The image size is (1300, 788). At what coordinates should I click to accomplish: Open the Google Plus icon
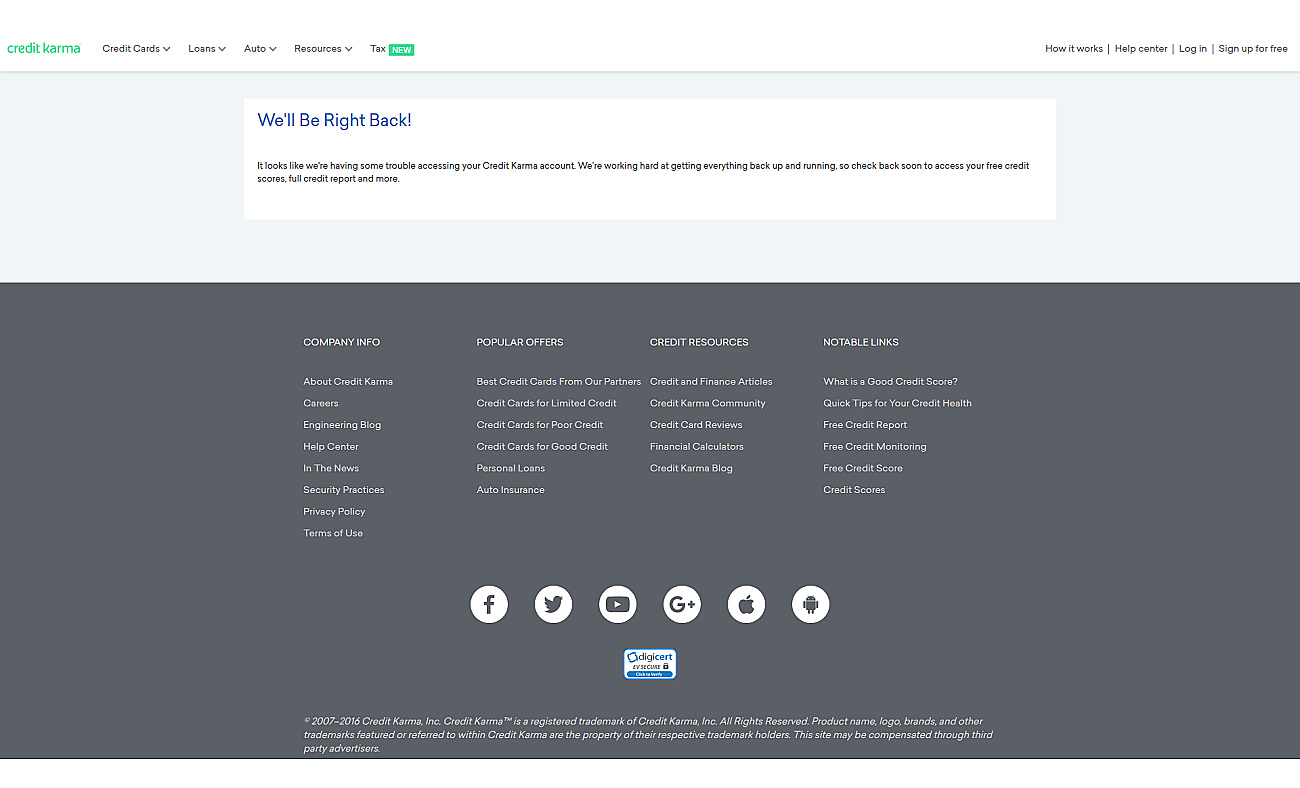[x=682, y=604]
